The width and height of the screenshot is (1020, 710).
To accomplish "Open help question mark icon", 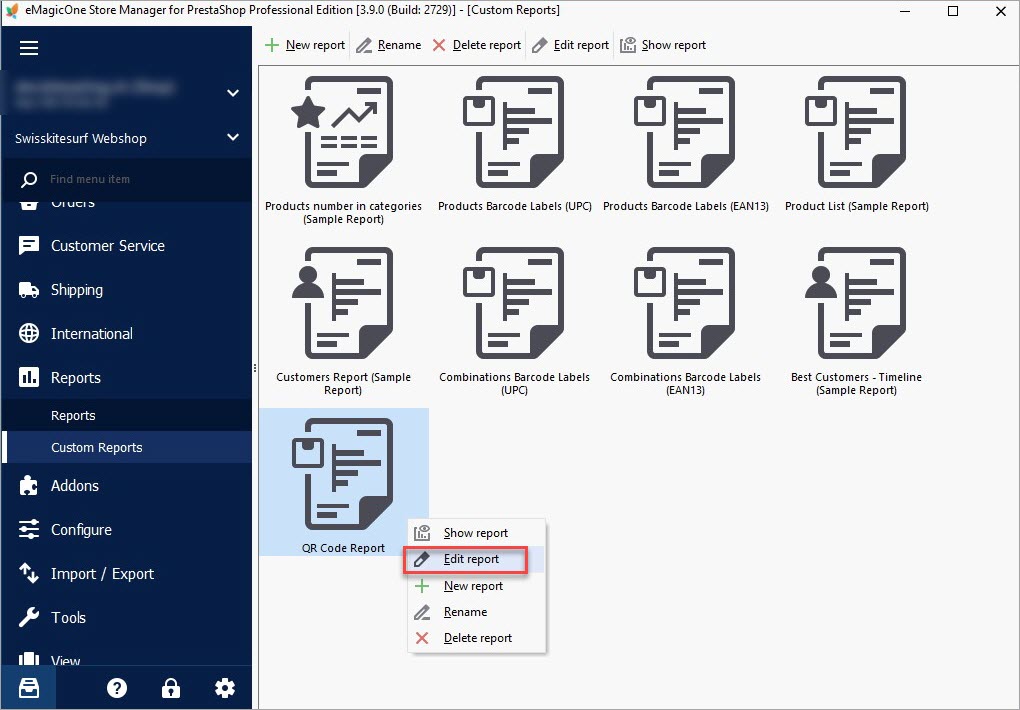I will 117,688.
